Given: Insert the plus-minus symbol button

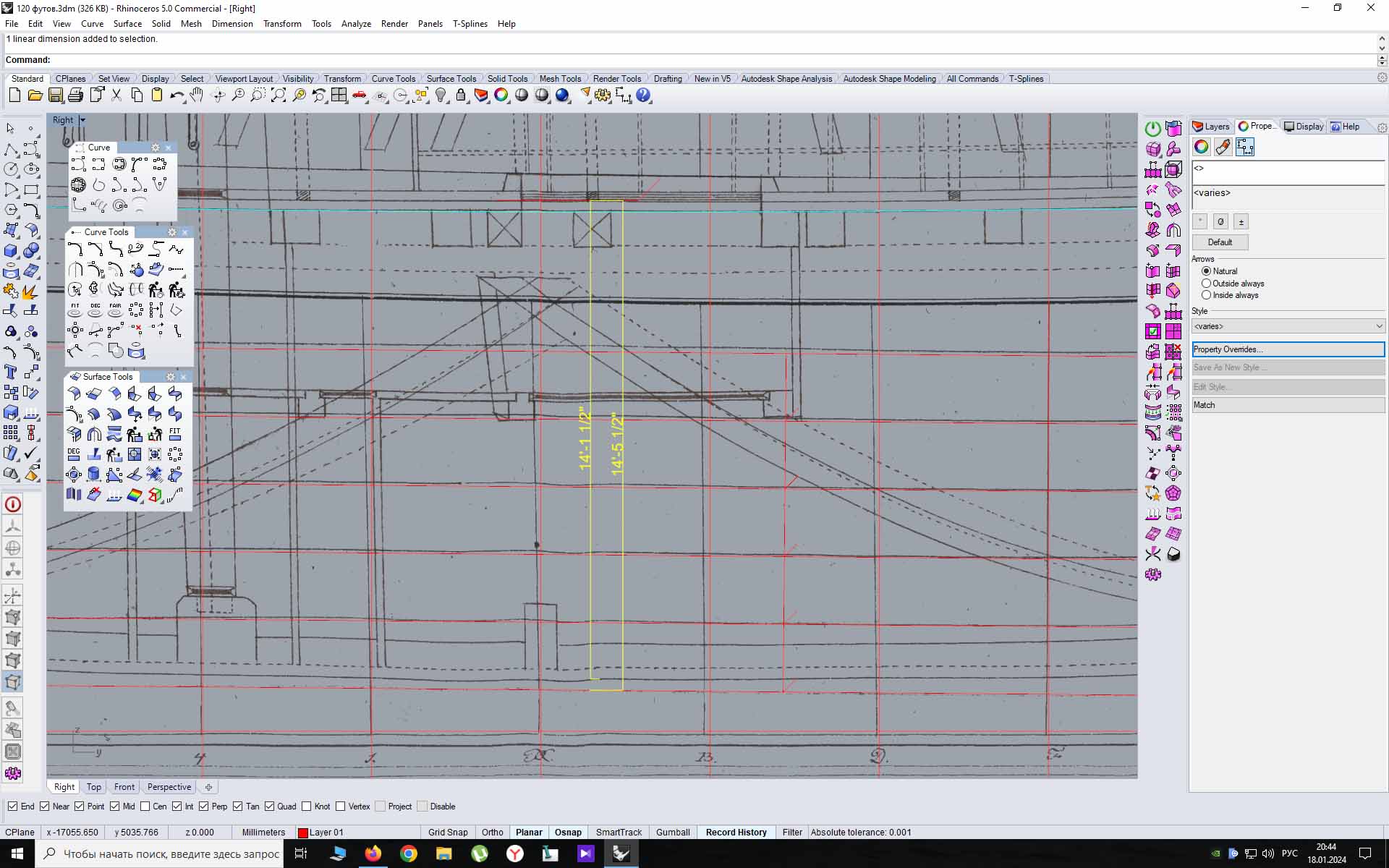Looking at the screenshot, I should 1241,222.
